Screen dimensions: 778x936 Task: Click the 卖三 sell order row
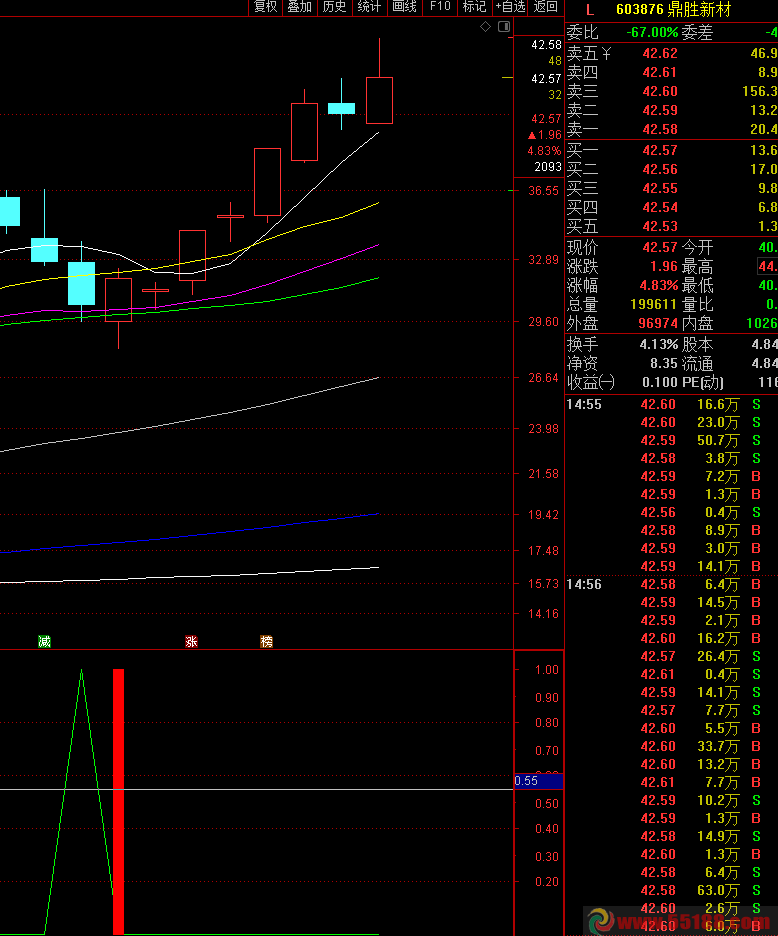[672, 91]
